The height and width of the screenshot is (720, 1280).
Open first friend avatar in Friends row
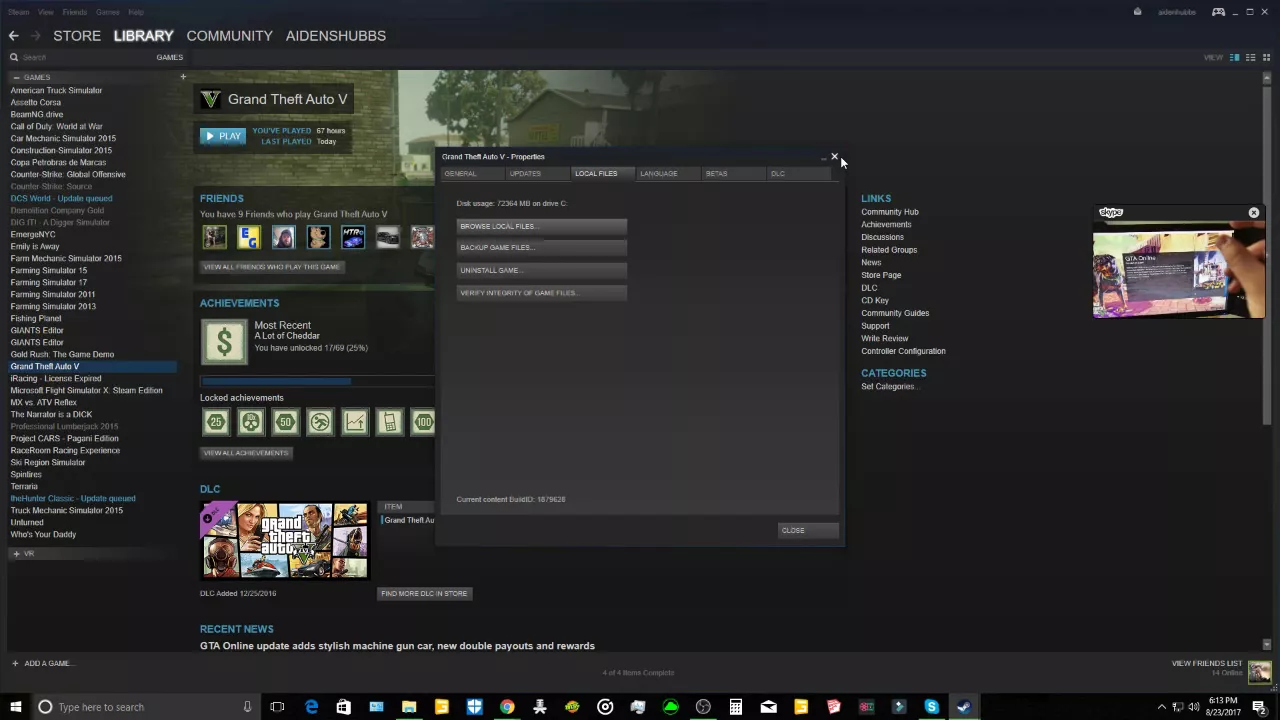pyautogui.click(x=214, y=237)
